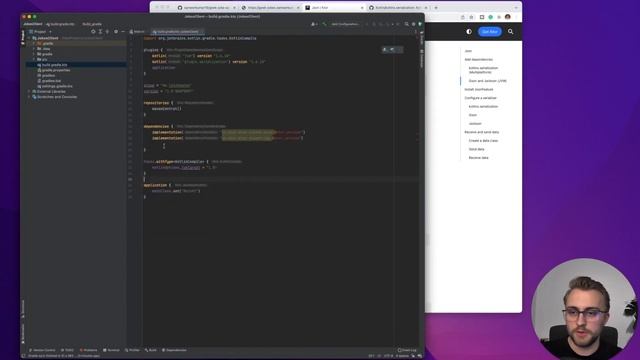Open Add Configuration dropdown in IDE
640x360 pixels.
[345, 24]
